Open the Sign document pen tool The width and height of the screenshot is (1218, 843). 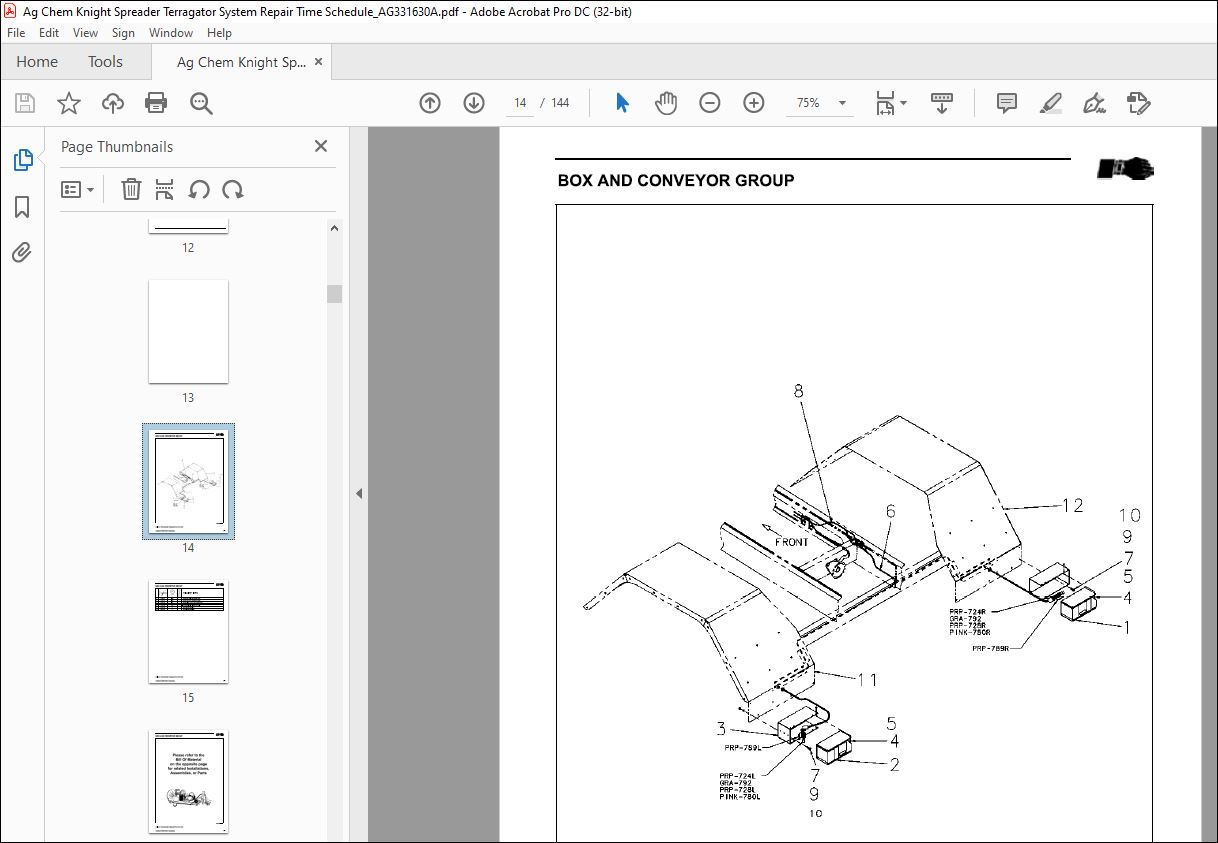click(1094, 103)
